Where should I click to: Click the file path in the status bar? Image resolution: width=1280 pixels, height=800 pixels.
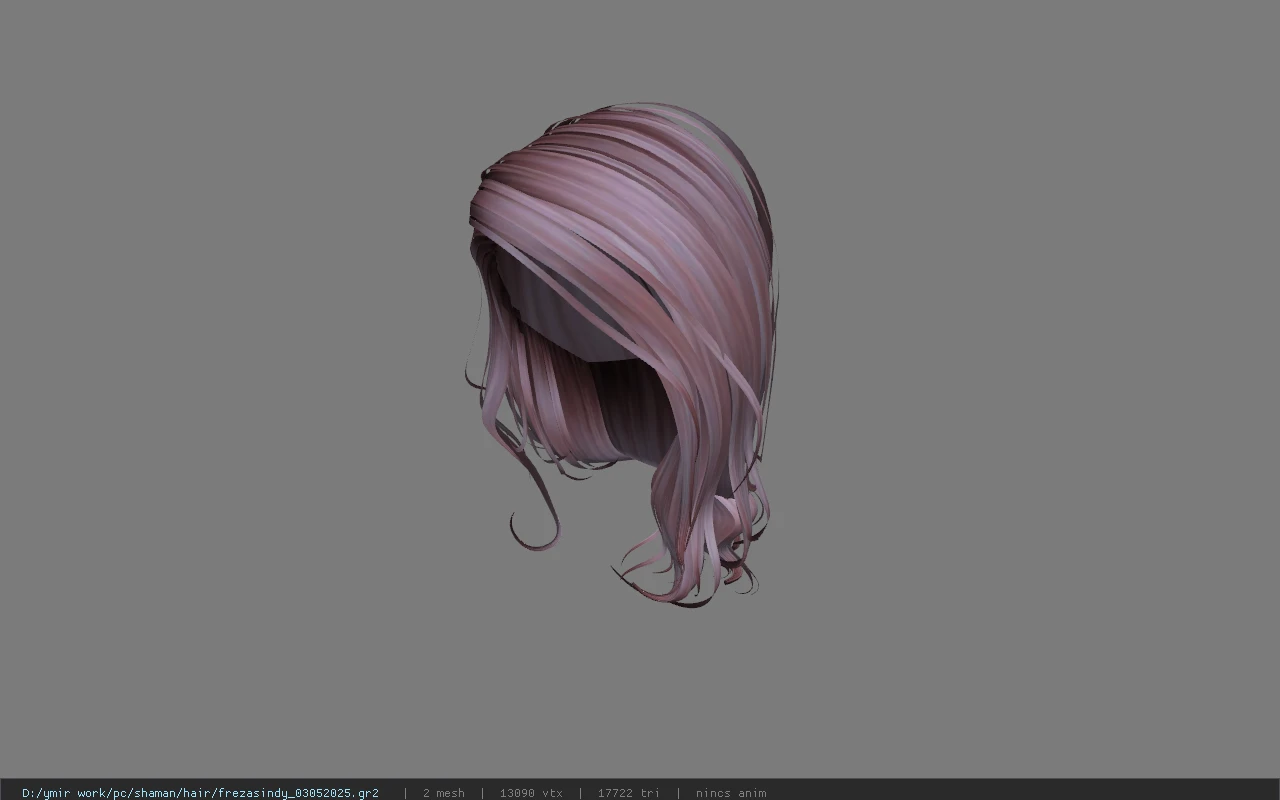[200, 793]
